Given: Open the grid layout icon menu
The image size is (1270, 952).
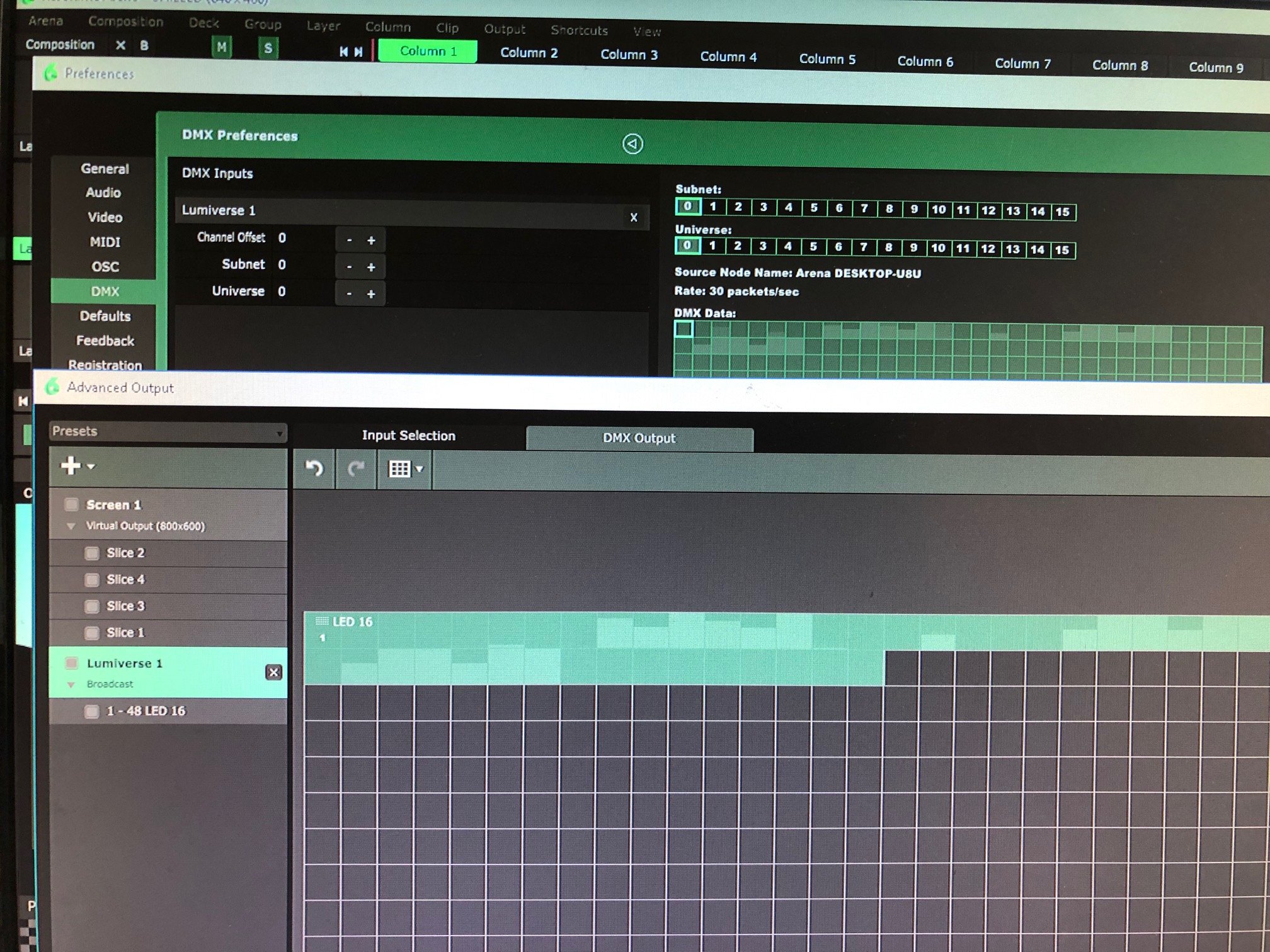Looking at the screenshot, I should click(404, 469).
